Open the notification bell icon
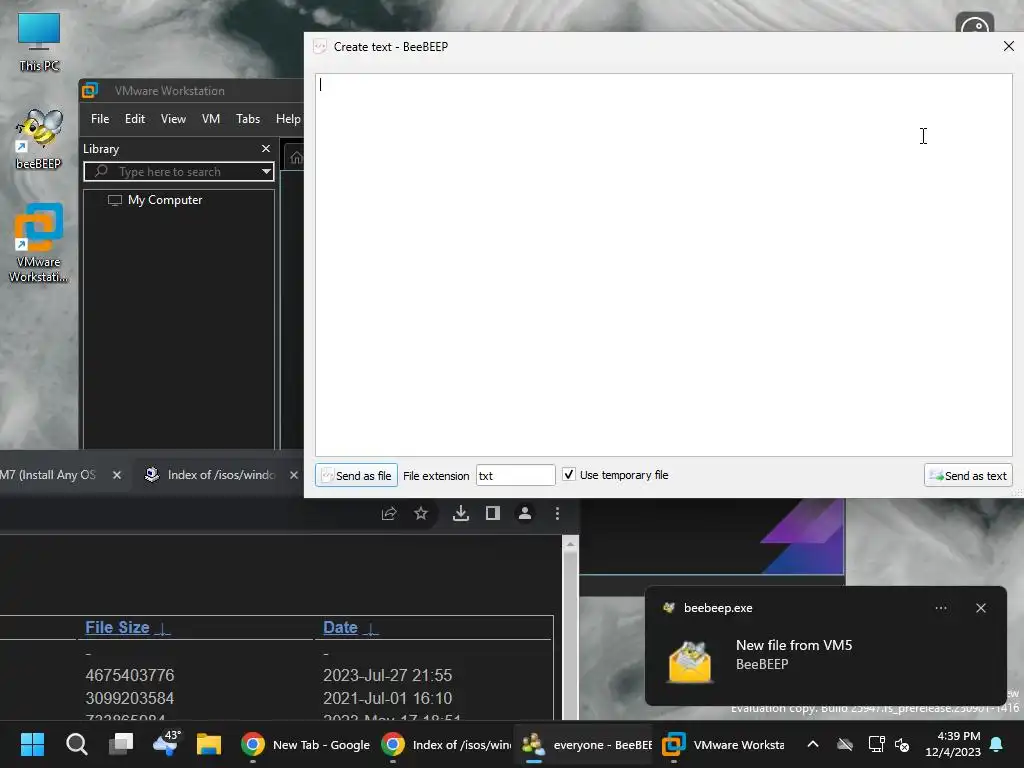Image resolution: width=1024 pixels, height=768 pixels. [997, 744]
